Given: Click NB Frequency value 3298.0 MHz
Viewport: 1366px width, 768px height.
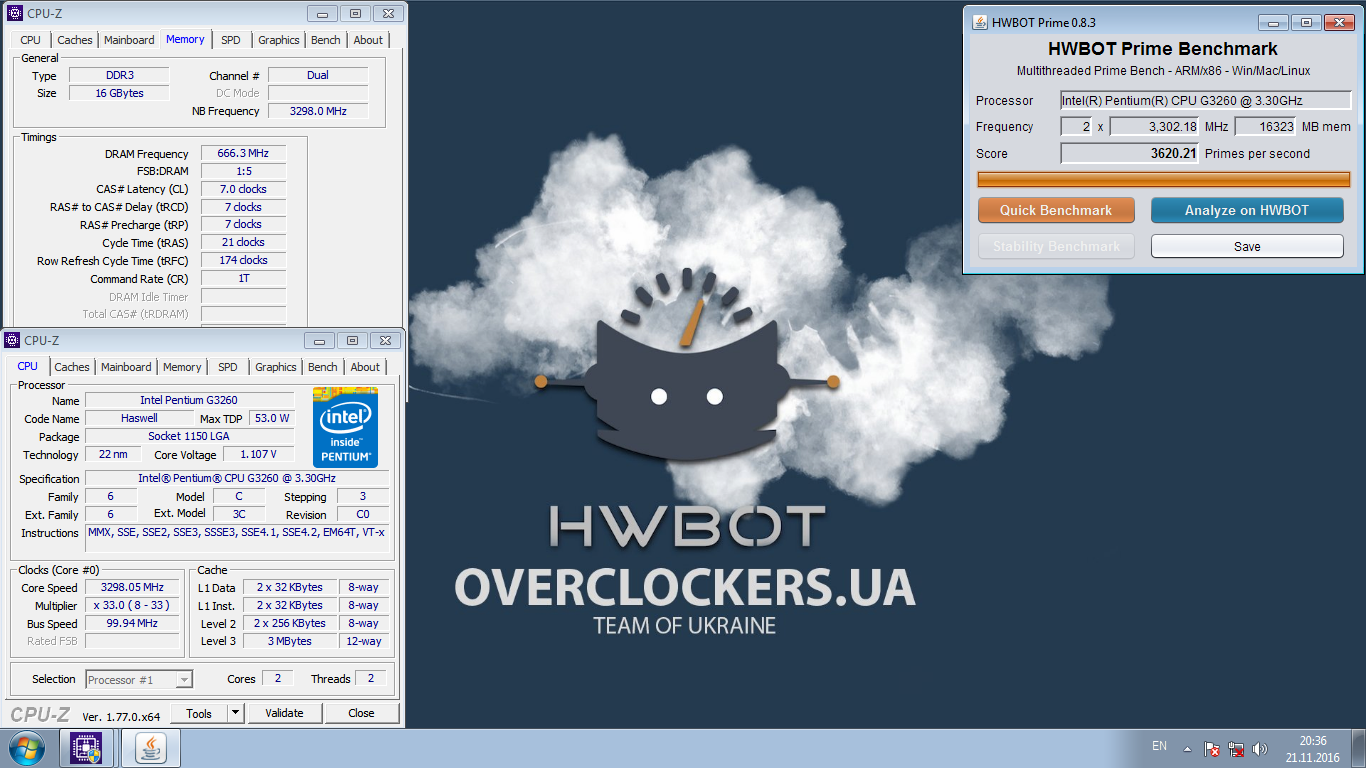Looking at the screenshot, I should tap(318, 111).
